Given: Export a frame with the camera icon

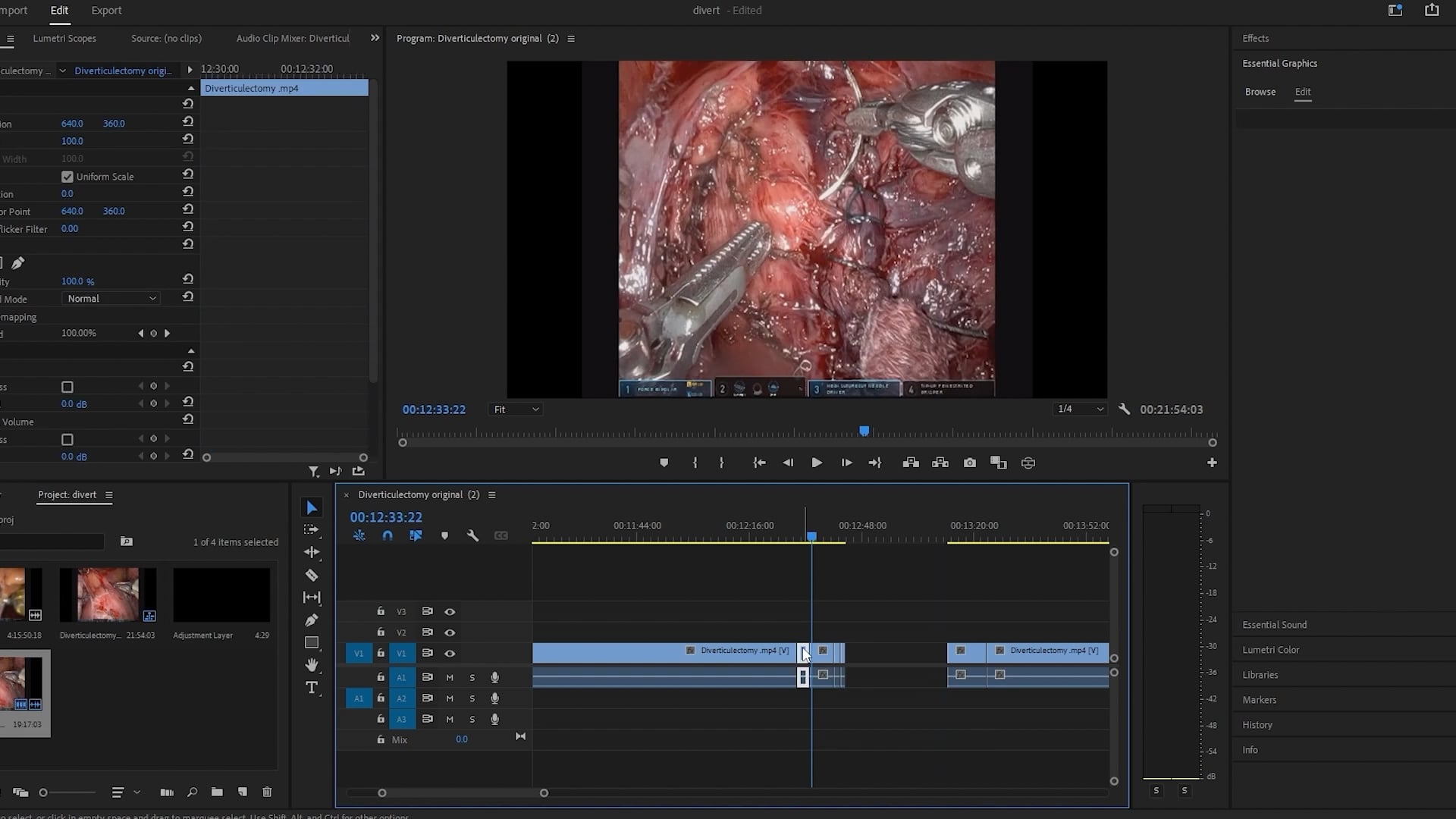Looking at the screenshot, I should (x=970, y=463).
